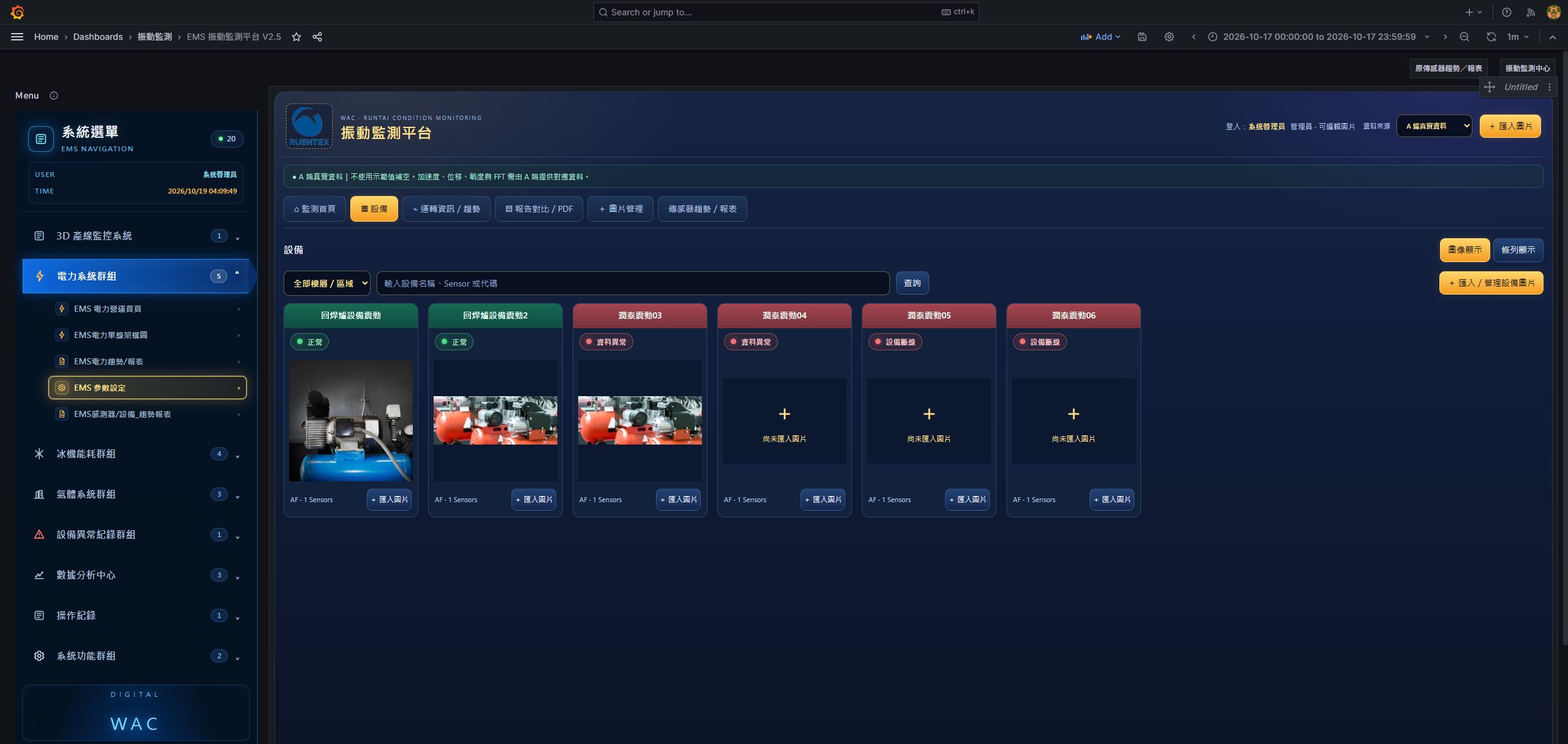Share the dashboard via share icon
The image size is (1568, 744).
click(x=317, y=37)
